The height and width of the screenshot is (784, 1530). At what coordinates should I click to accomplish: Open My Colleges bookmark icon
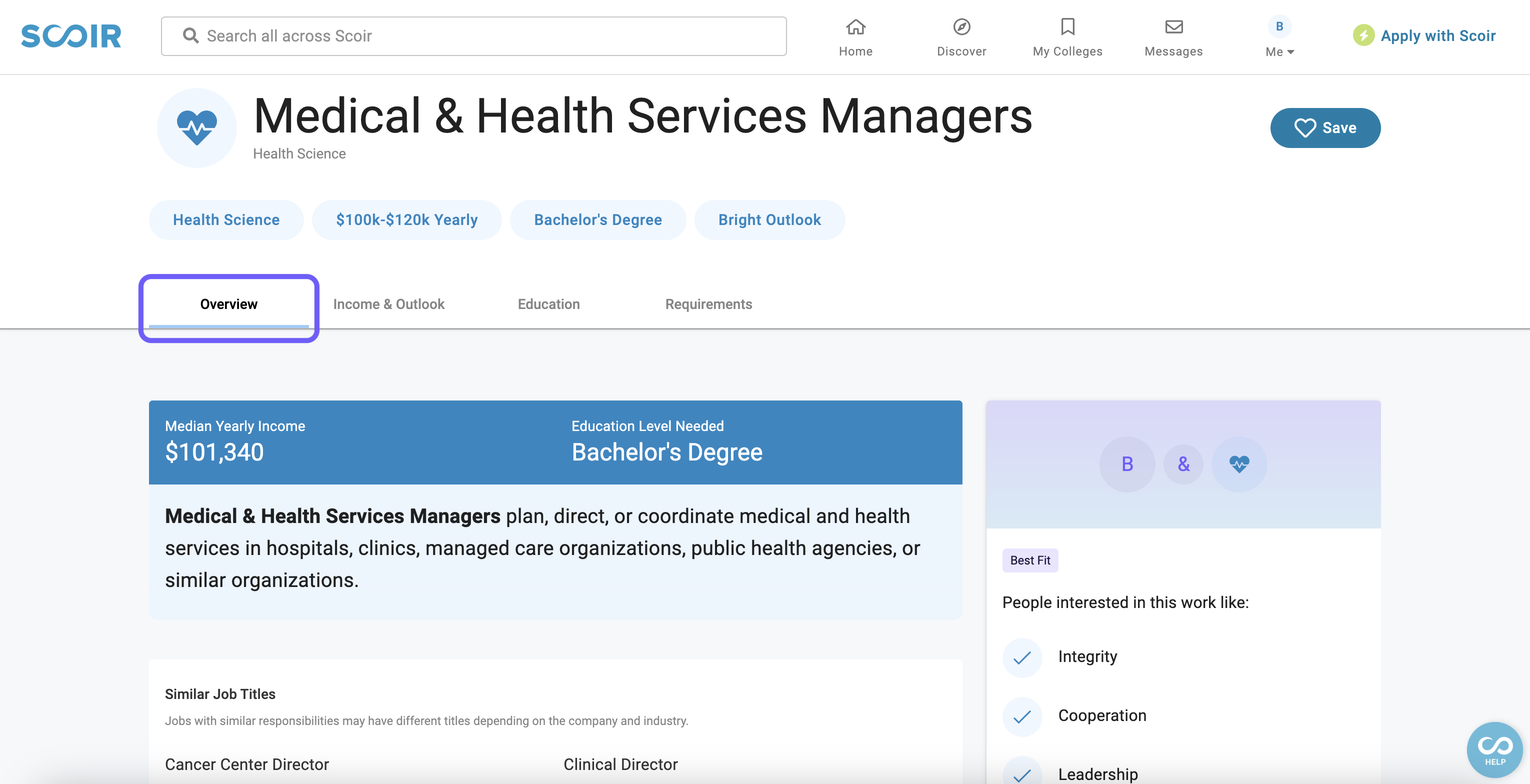(1067, 27)
